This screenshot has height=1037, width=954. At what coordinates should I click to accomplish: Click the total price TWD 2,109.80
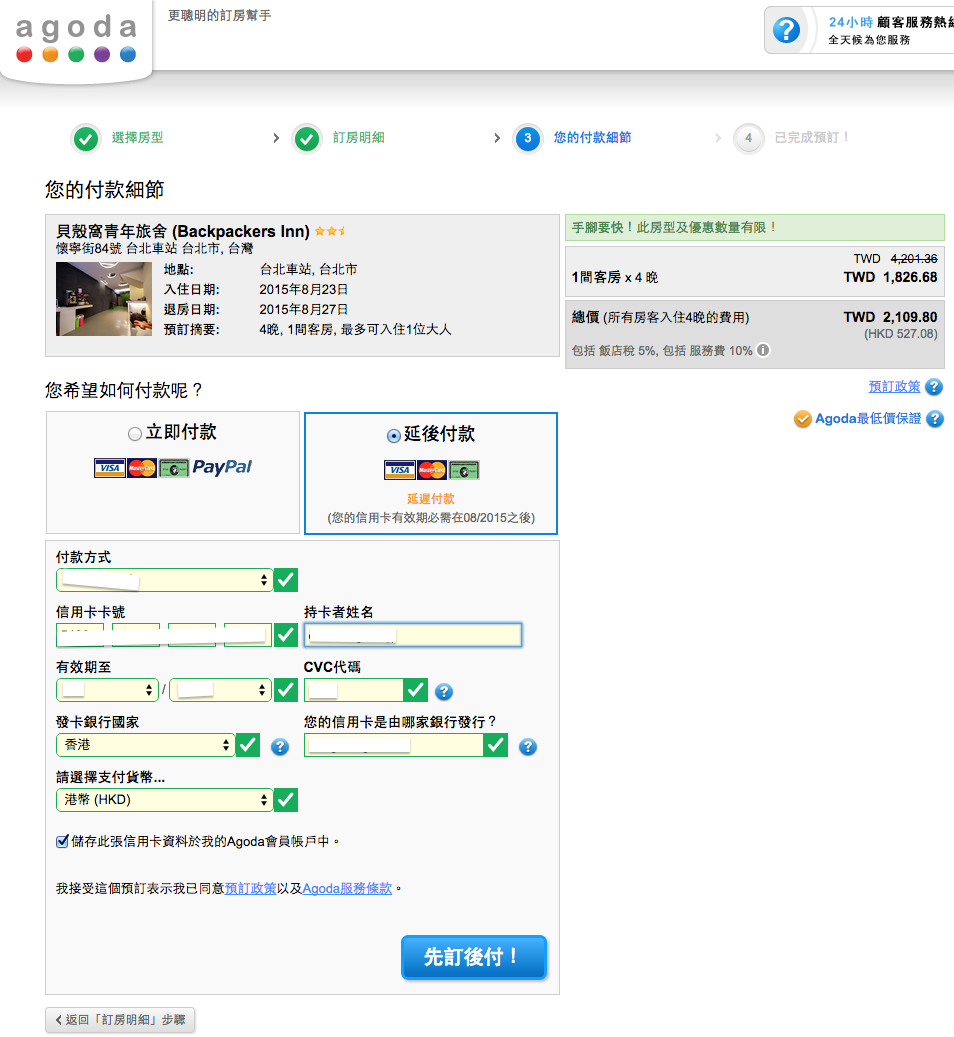click(890, 317)
